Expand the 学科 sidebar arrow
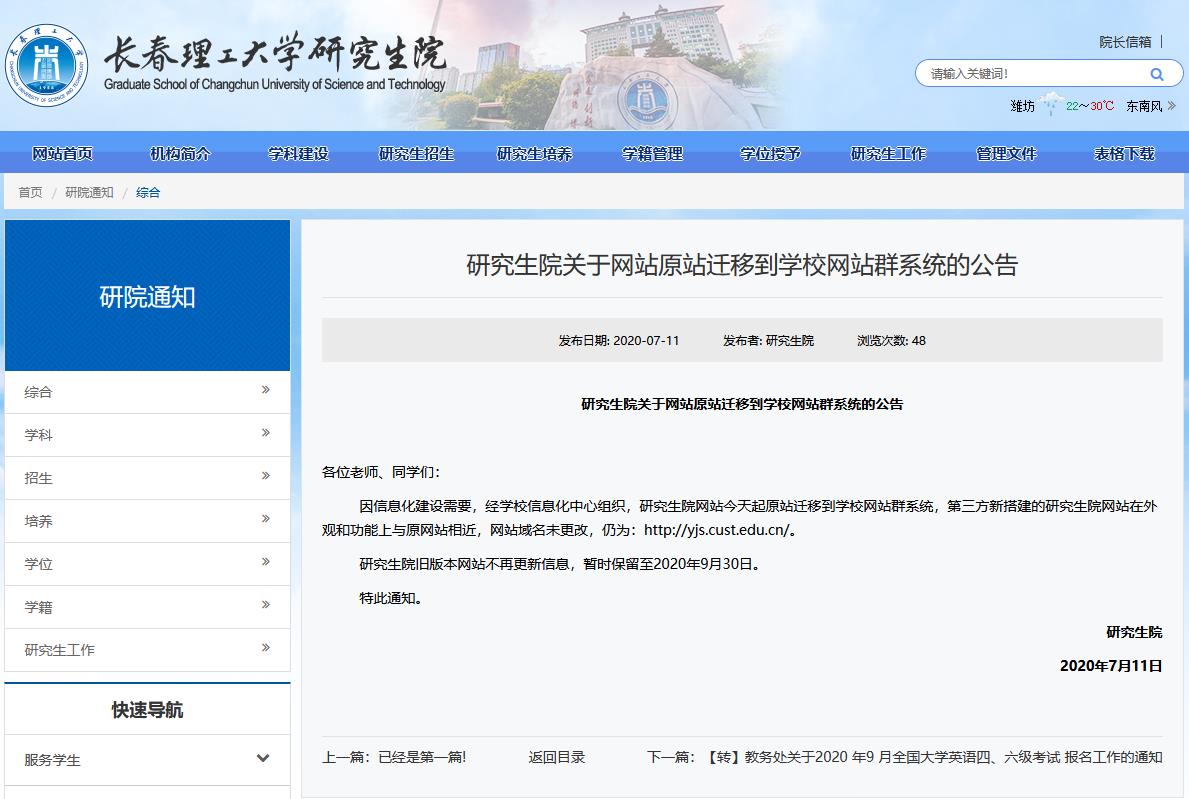The image size is (1189, 799). [x=265, y=433]
